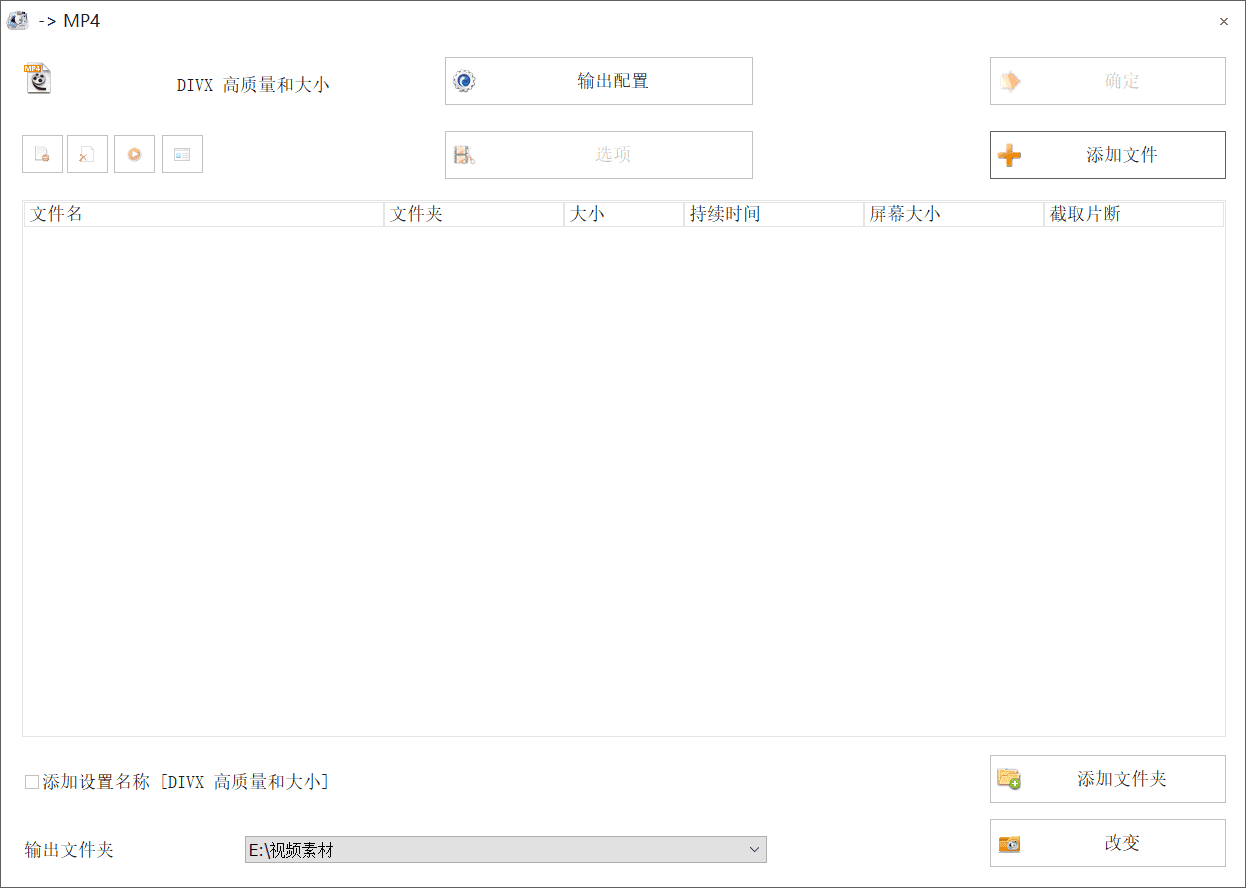Click the orange plus icon on 添加文件
This screenshot has height=888, width=1246.
(1011, 155)
